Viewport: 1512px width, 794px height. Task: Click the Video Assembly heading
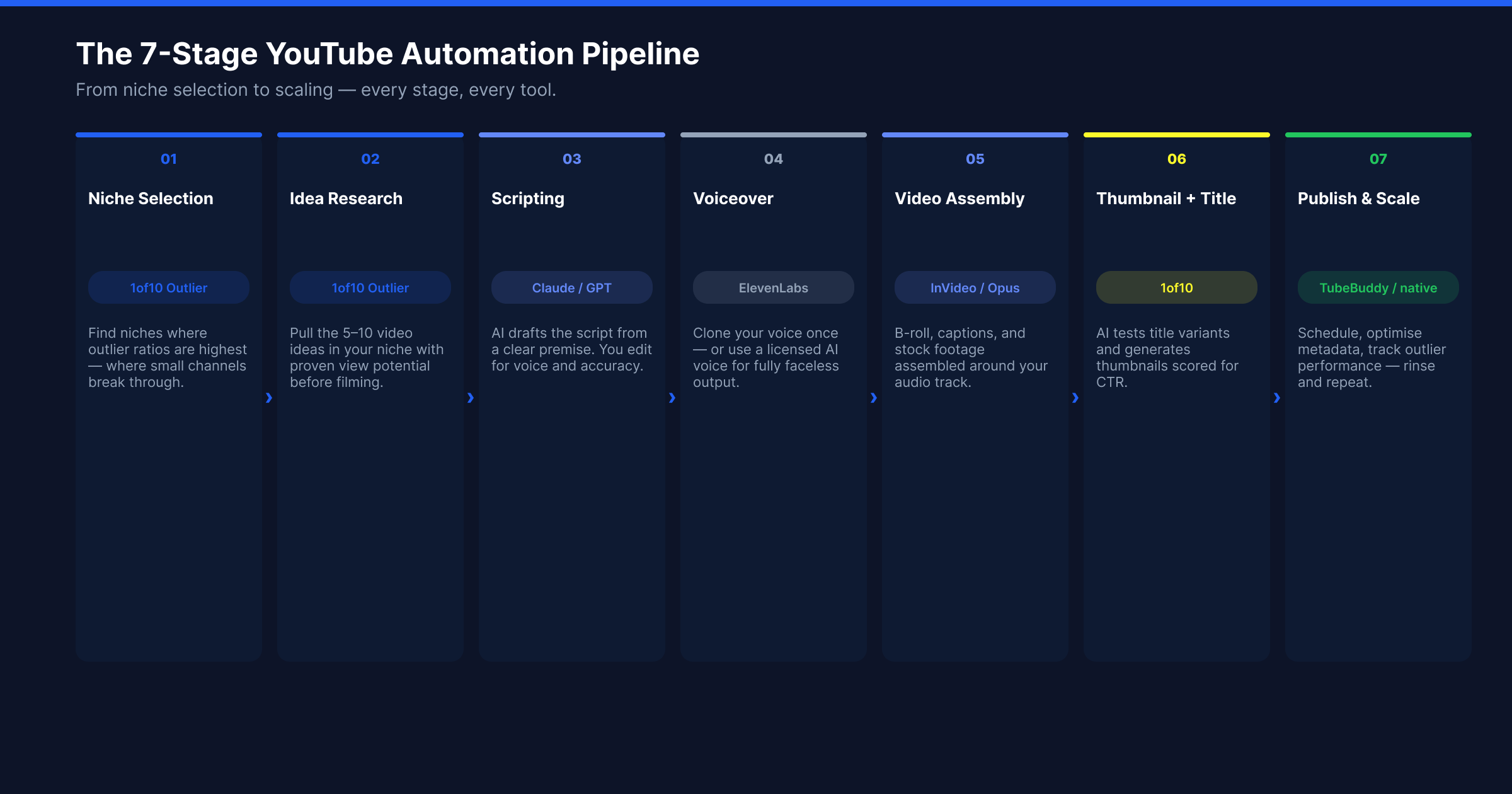tap(959, 198)
